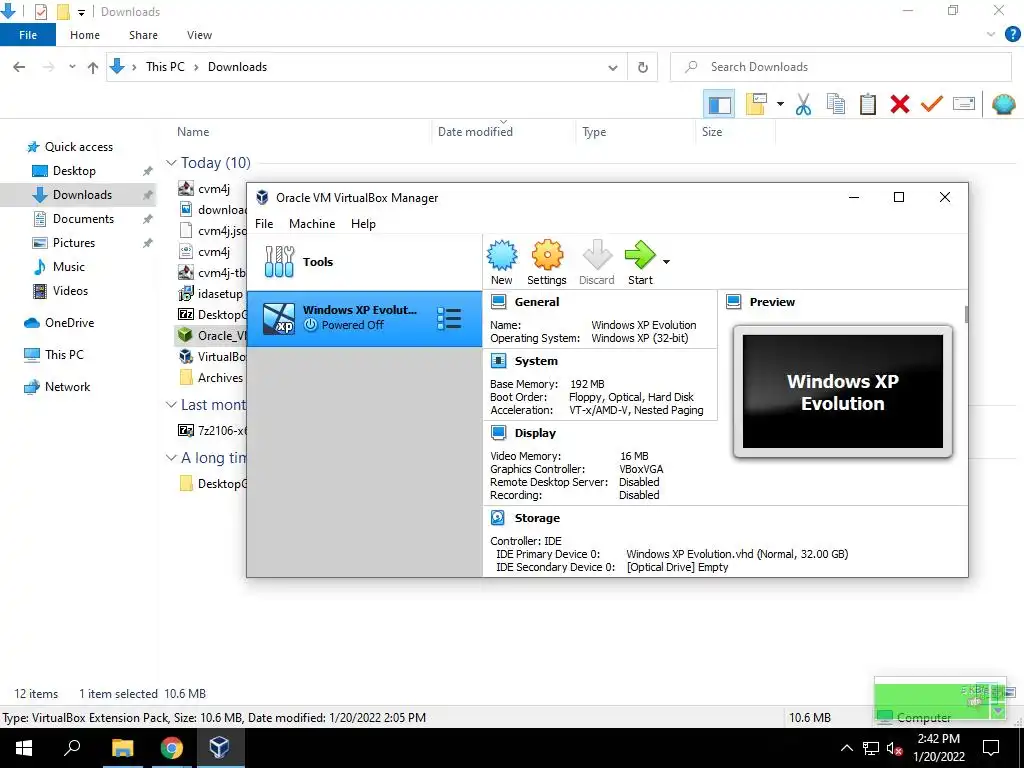The image size is (1024, 768).
Task: Open the new folder dropdown arrow
Action: click(780, 104)
